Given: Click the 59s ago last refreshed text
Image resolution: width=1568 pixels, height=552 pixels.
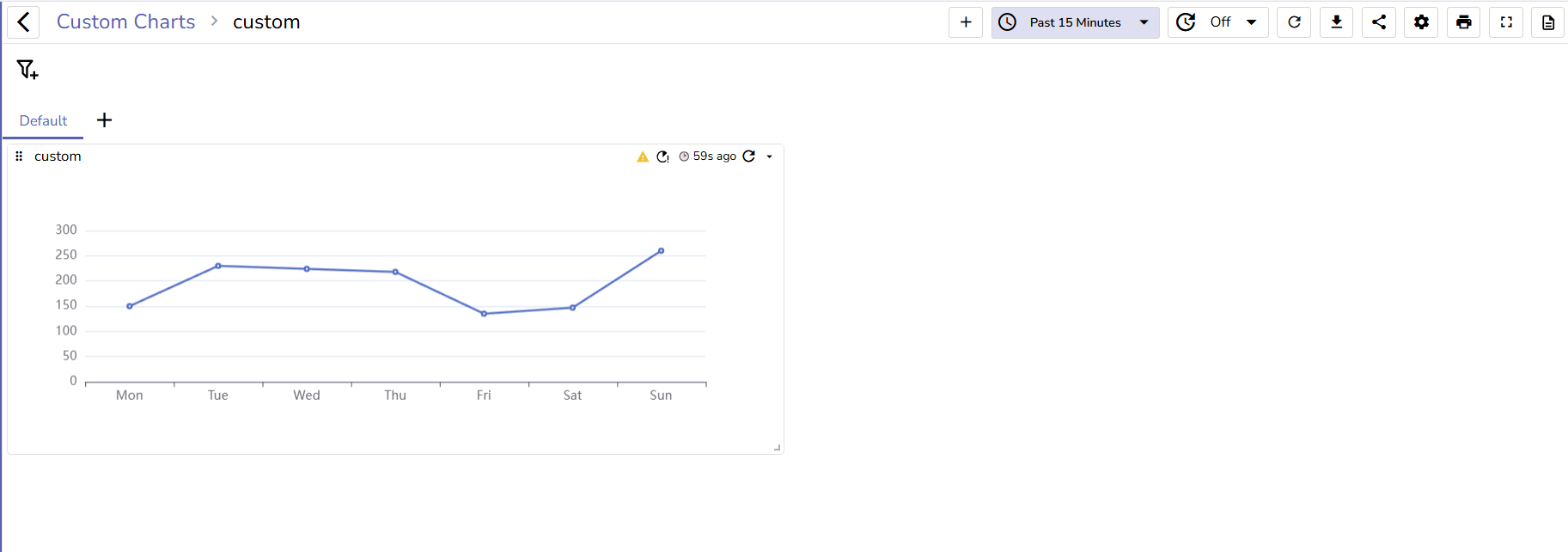Looking at the screenshot, I should click(715, 156).
